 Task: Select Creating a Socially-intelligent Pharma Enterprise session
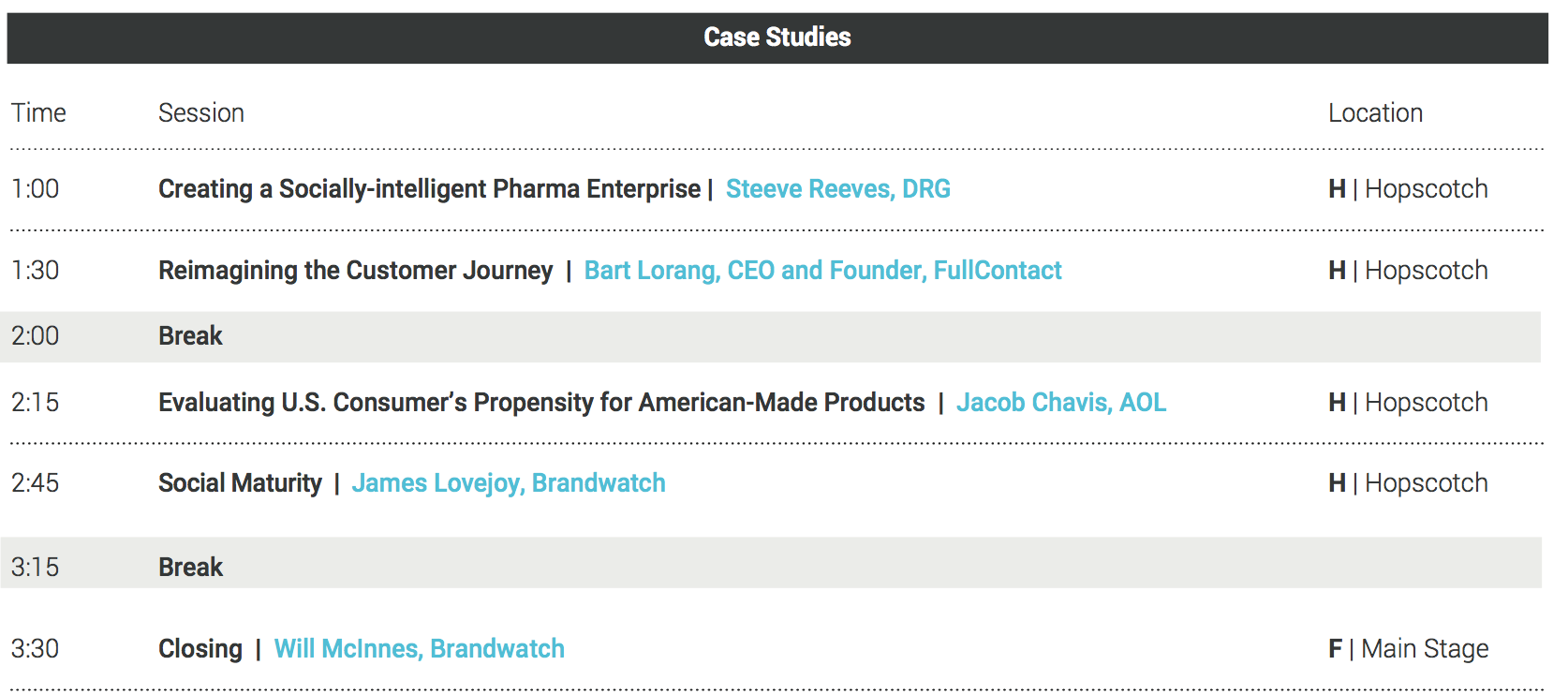(x=429, y=189)
